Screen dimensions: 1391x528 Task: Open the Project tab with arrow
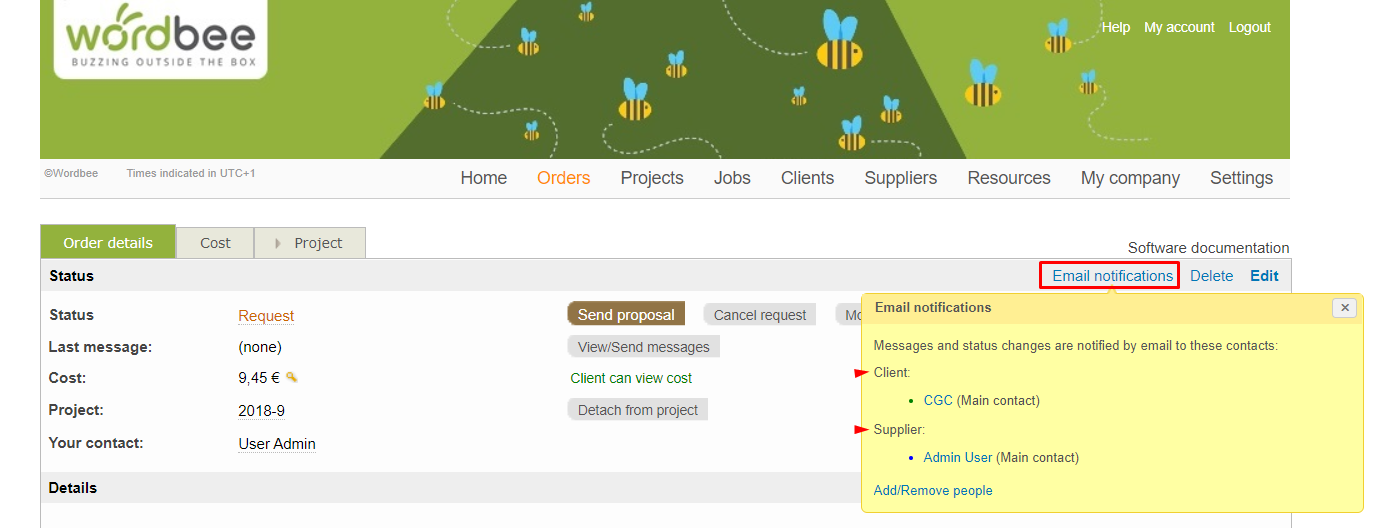(x=309, y=243)
